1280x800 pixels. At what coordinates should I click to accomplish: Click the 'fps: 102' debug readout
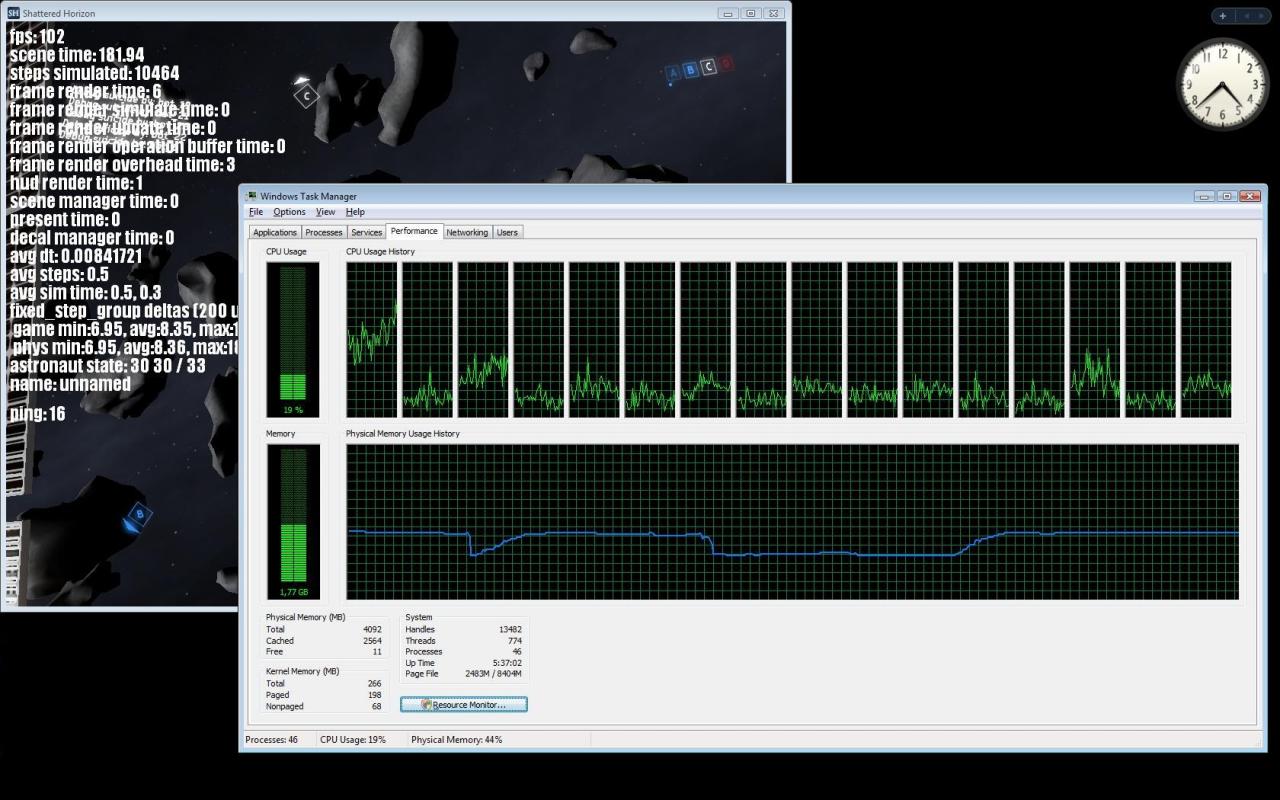pyautogui.click(x=37, y=37)
